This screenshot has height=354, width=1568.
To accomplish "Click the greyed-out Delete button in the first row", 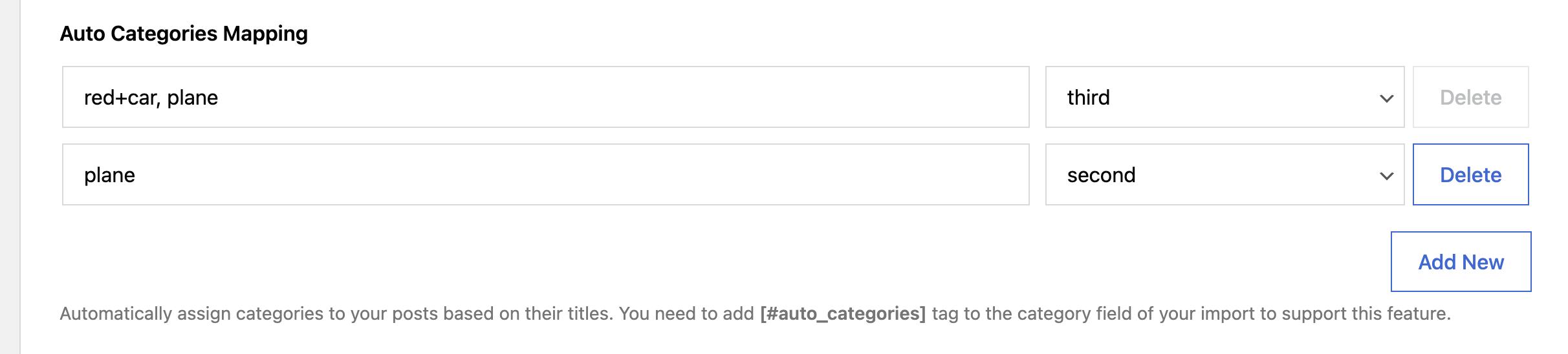I will coord(1470,97).
